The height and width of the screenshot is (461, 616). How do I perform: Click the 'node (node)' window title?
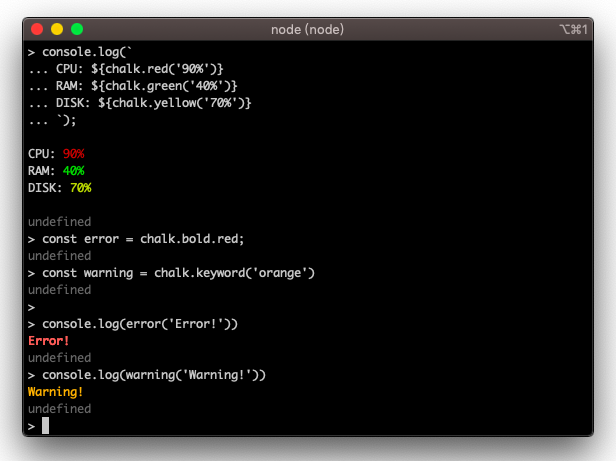tap(307, 29)
